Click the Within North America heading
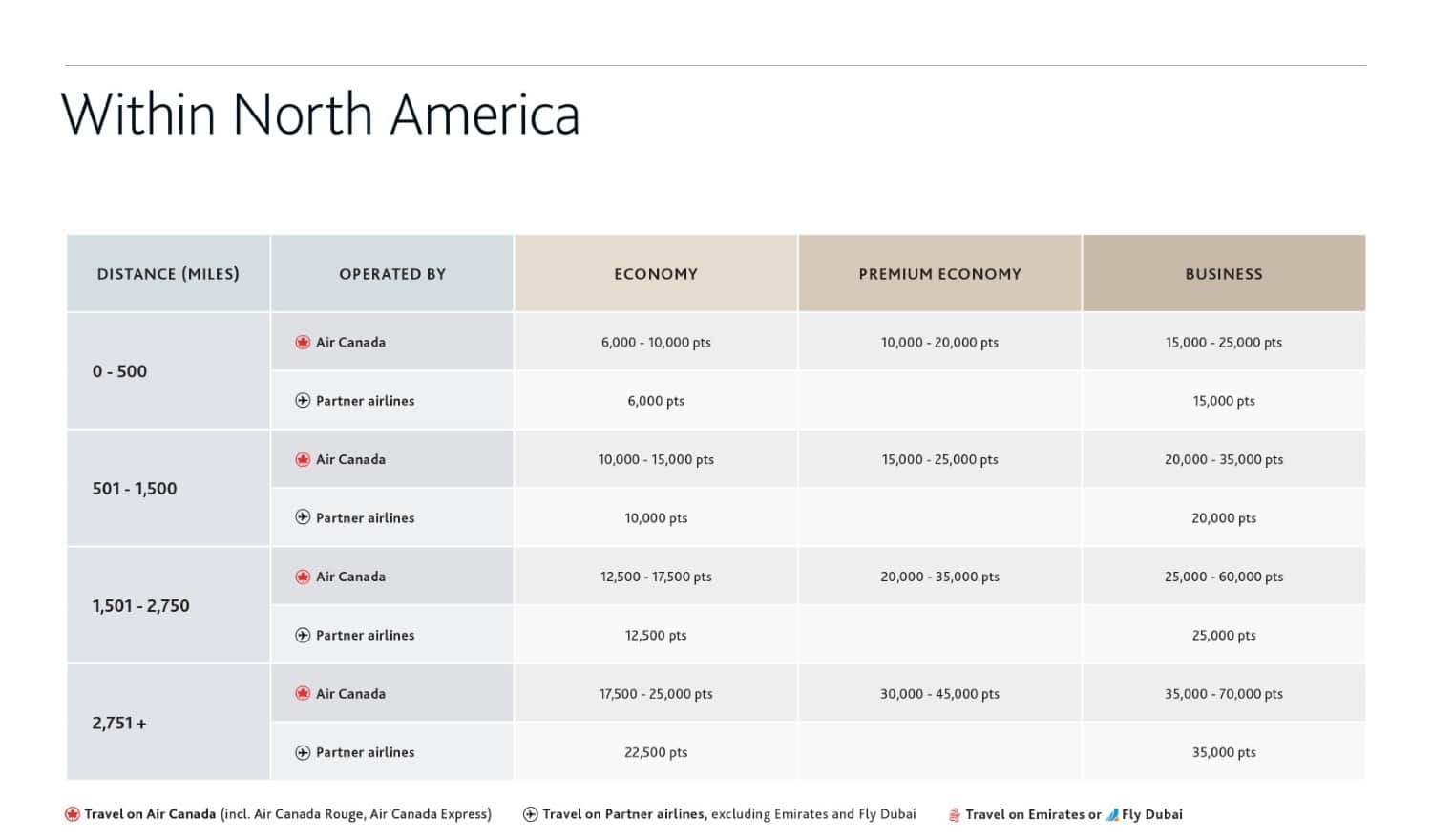This screenshot has height=840, width=1432. pos(322,113)
